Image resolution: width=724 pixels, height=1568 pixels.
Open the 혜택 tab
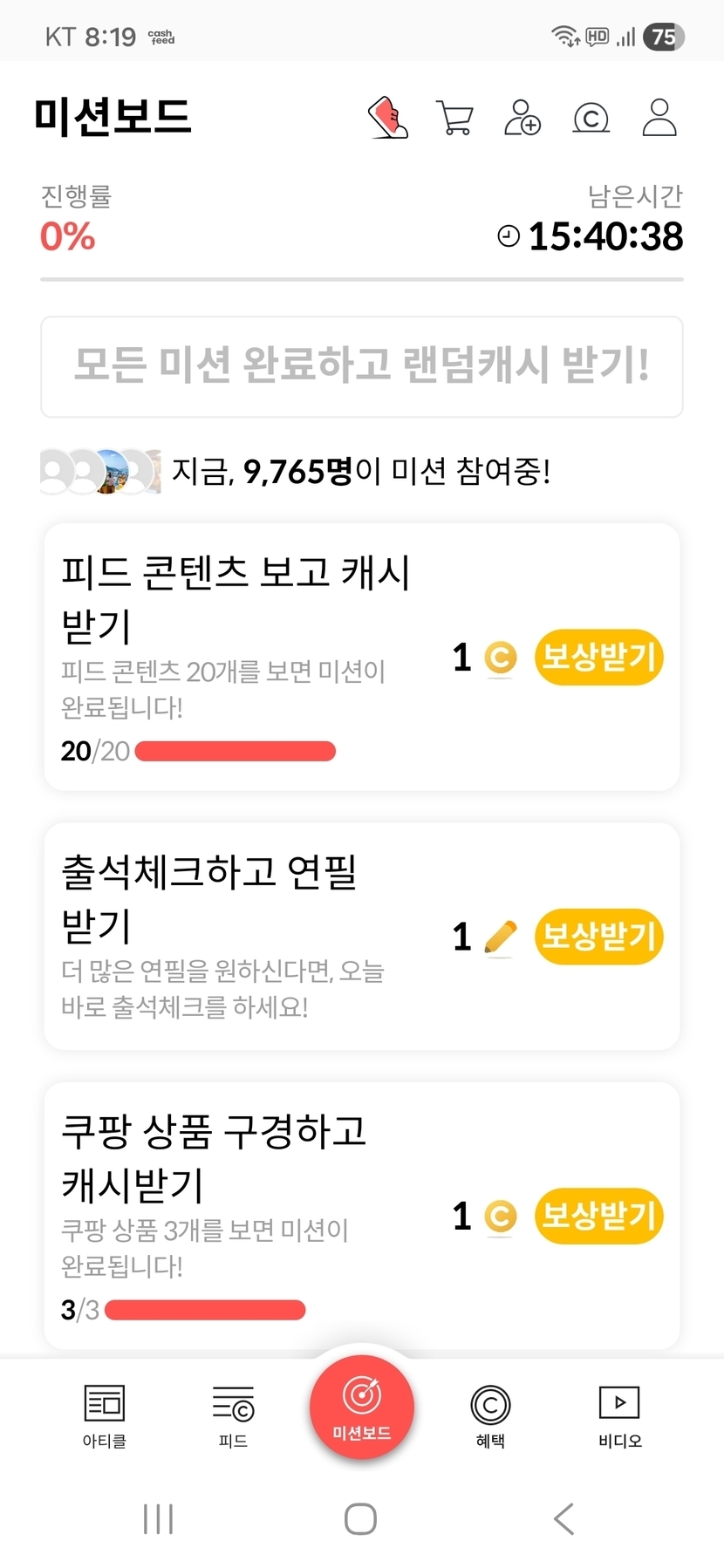[x=490, y=1415]
